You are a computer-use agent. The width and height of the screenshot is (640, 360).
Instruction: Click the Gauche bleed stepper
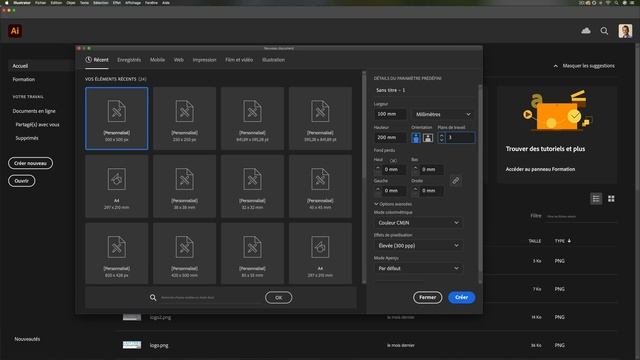click(x=378, y=191)
